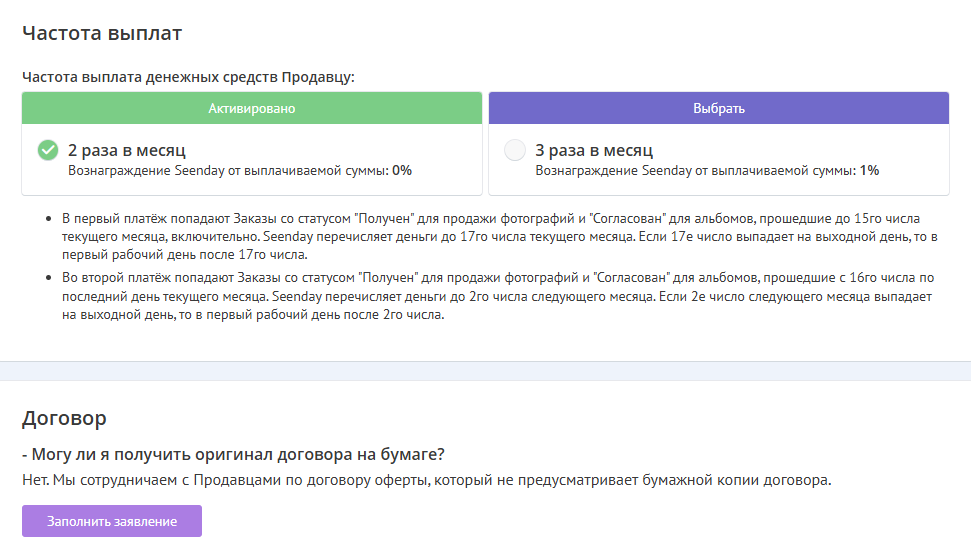Click the green Активировано header

click(252, 108)
